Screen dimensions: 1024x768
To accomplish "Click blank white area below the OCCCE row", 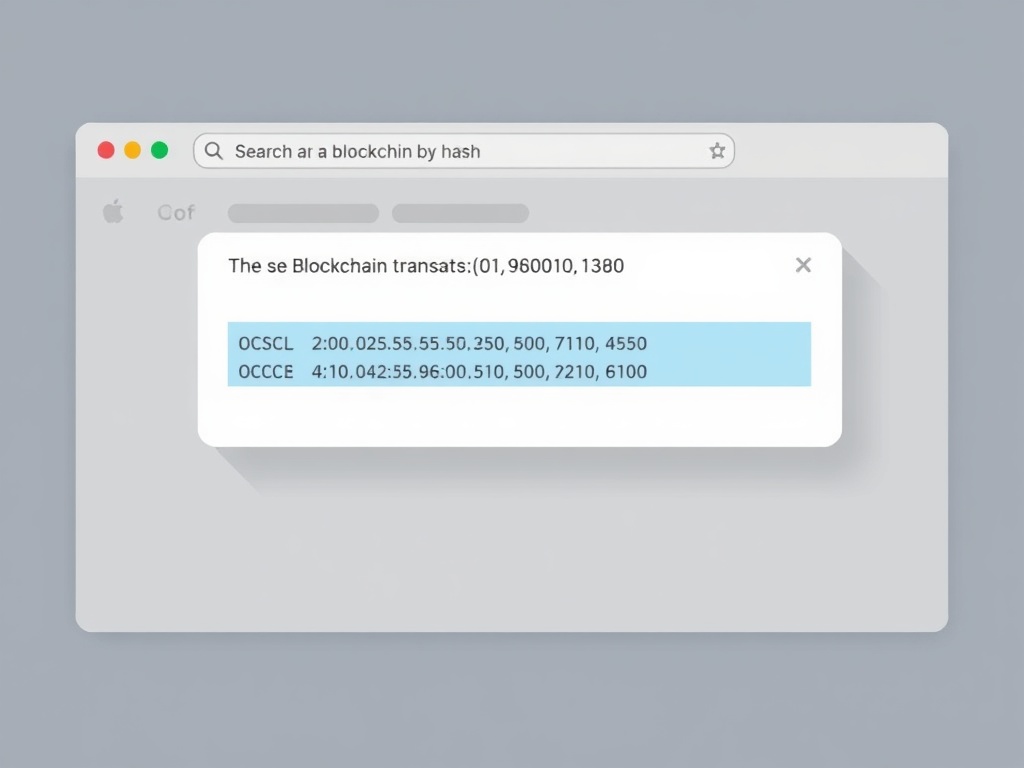I will [519, 416].
